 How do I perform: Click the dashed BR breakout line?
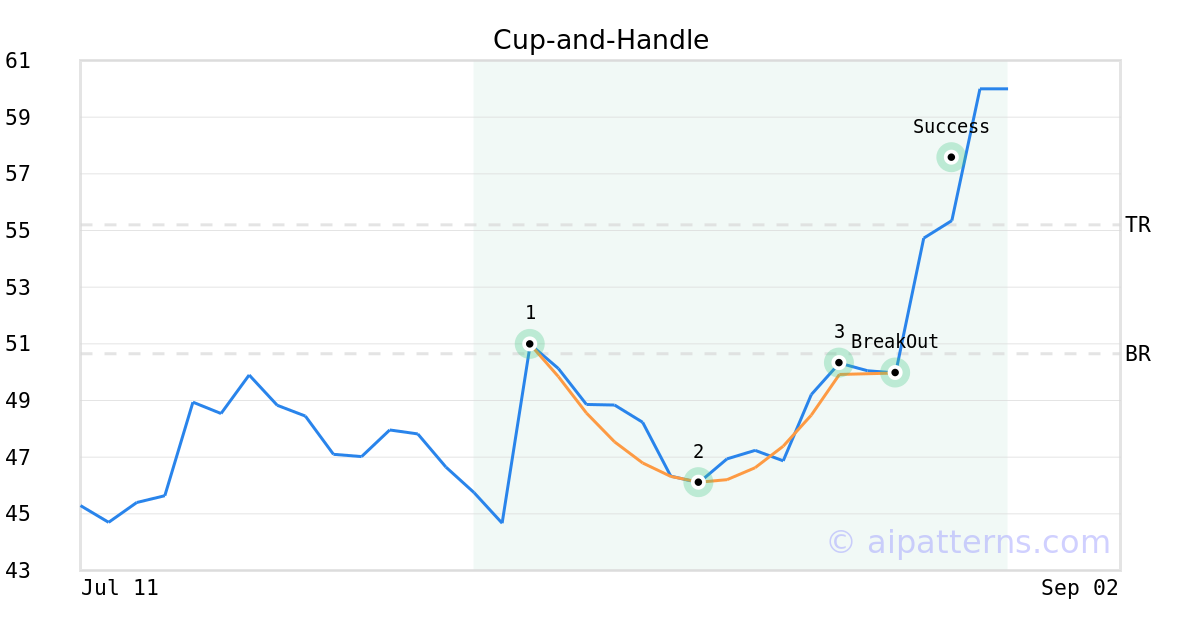pyautogui.click(x=600, y=354)
